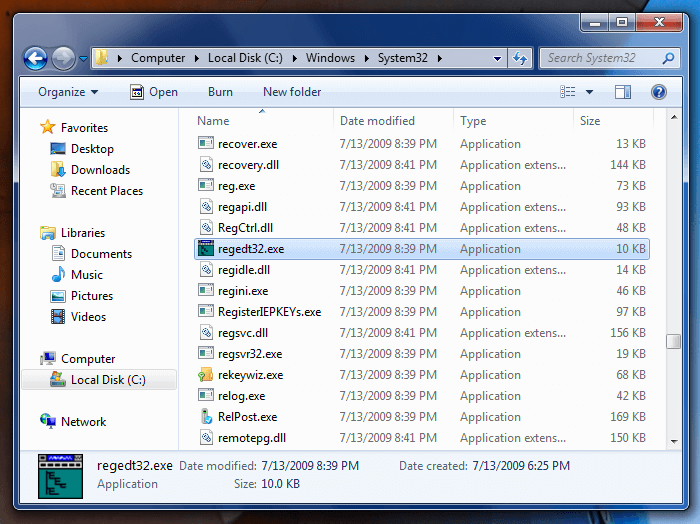The image size is (700, 524).
Task: Open Help with the question mark icon
Action: coord(658,92)
